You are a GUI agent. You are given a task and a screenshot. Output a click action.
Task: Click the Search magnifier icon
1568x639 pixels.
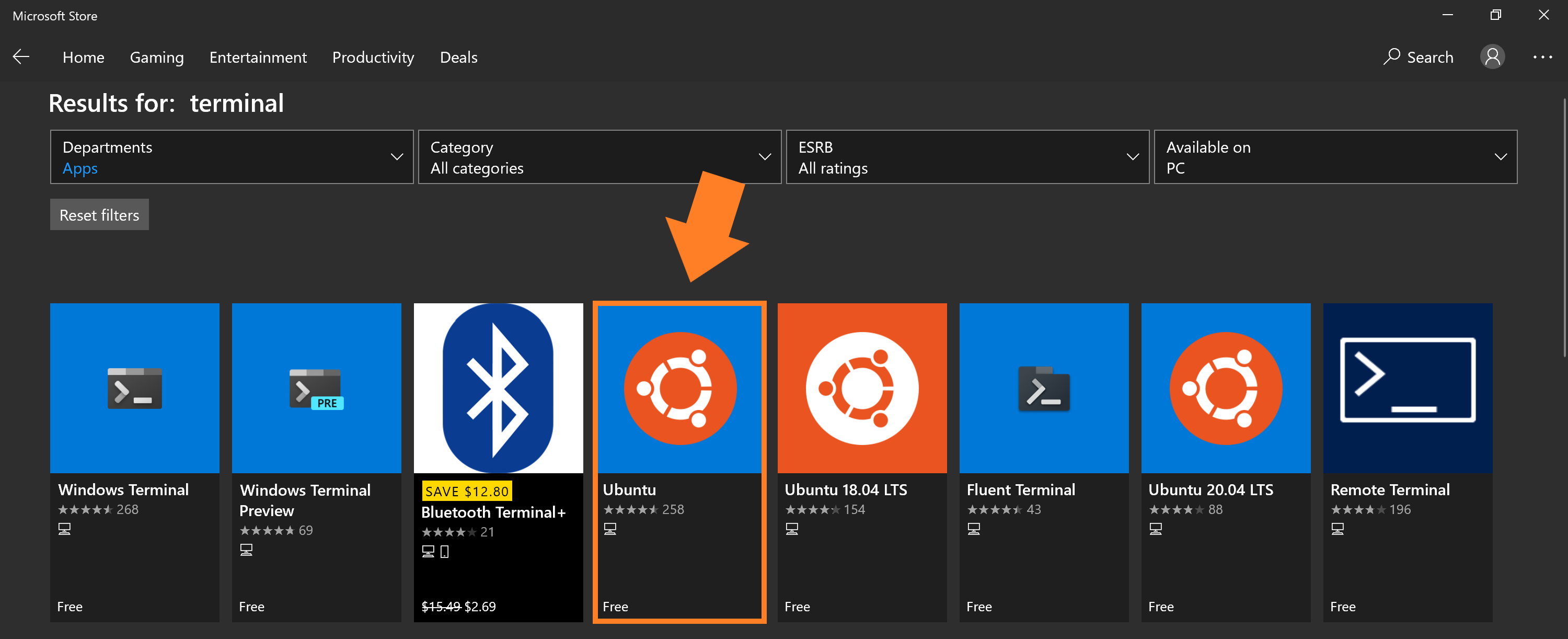(1391, 56)
